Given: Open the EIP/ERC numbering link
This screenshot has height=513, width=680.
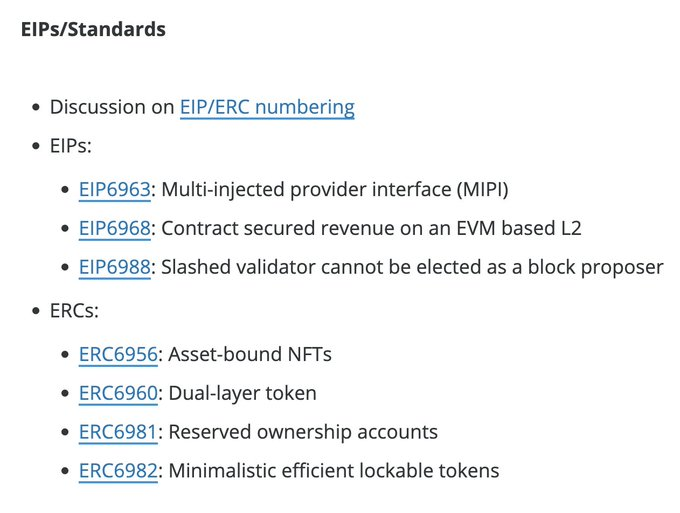Looking at the screenshot, I should pyautogui.click(x=267, y=107).
